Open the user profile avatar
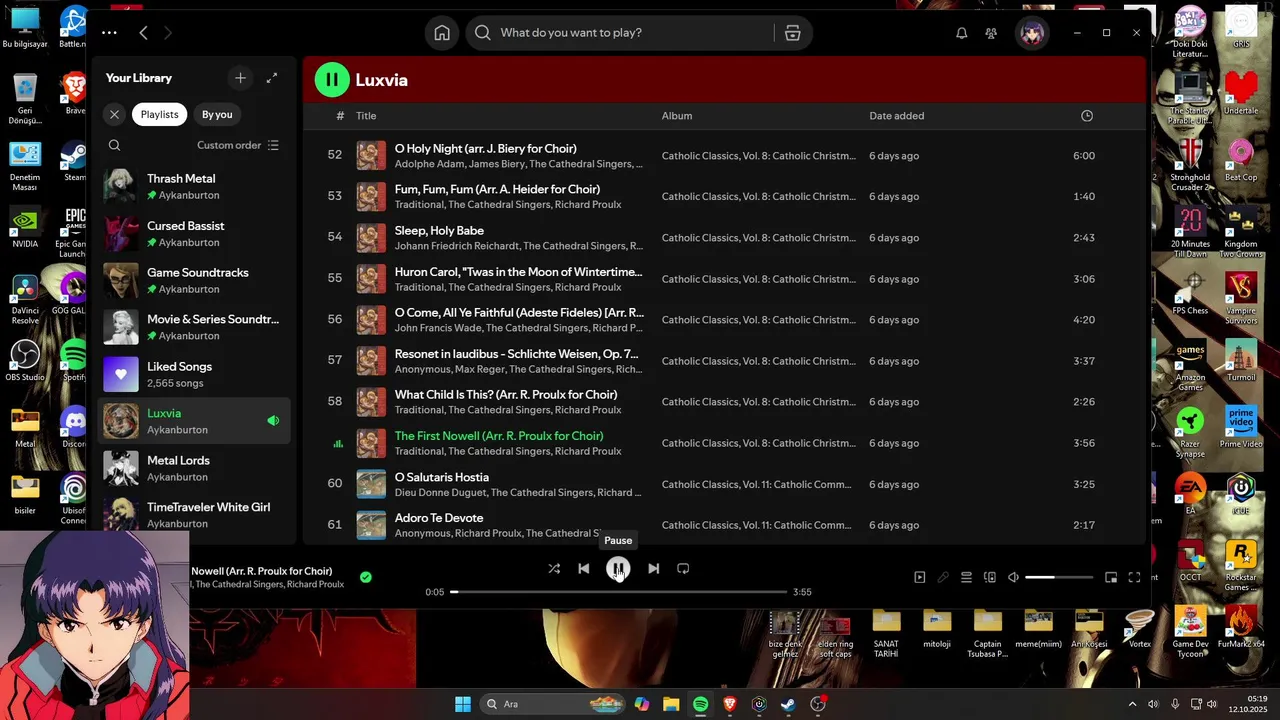 1032,33
